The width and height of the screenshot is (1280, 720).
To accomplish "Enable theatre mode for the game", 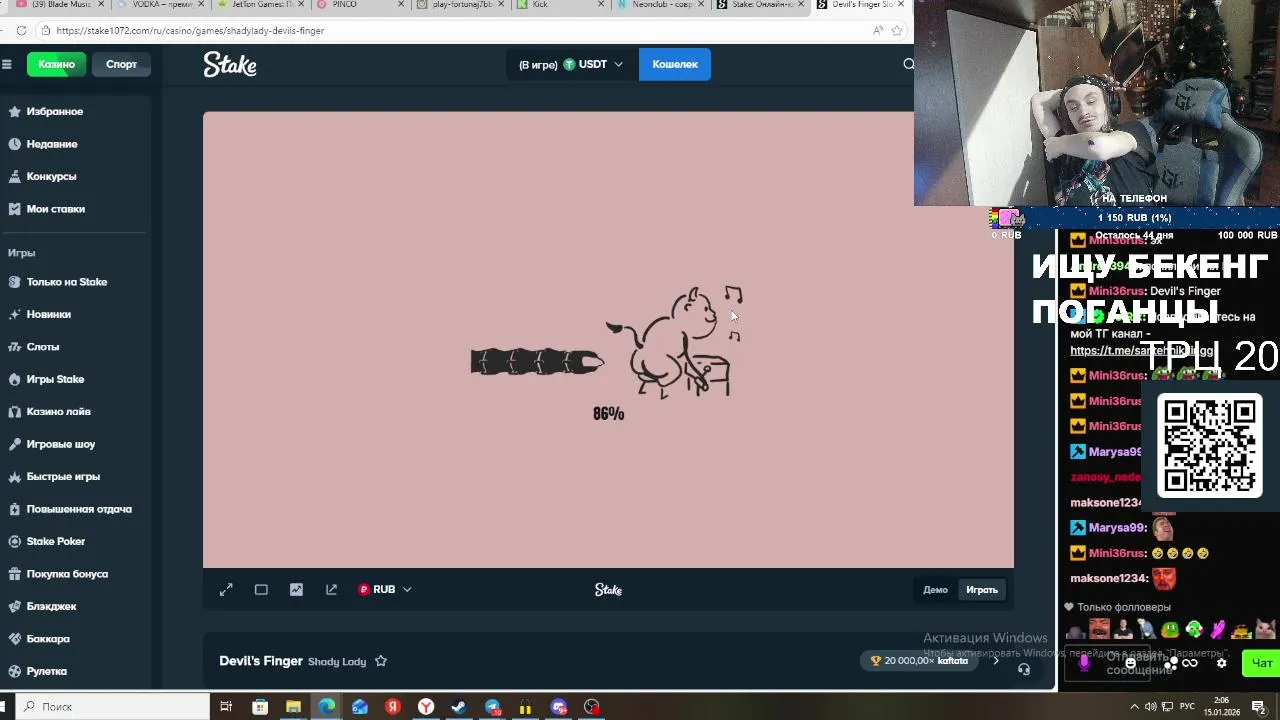I will point(261,590).
